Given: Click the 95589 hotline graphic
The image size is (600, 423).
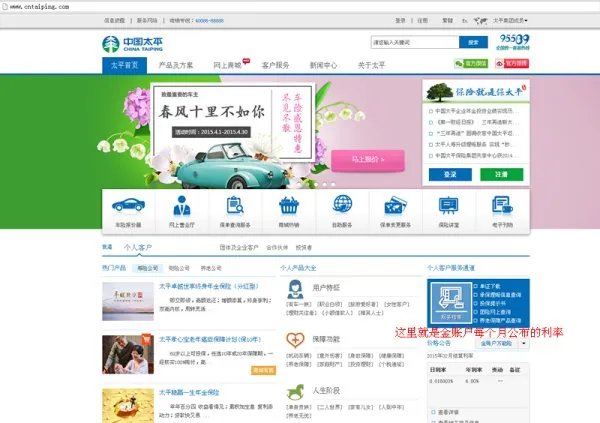Looking at the screenshot, I should point(513,42).
